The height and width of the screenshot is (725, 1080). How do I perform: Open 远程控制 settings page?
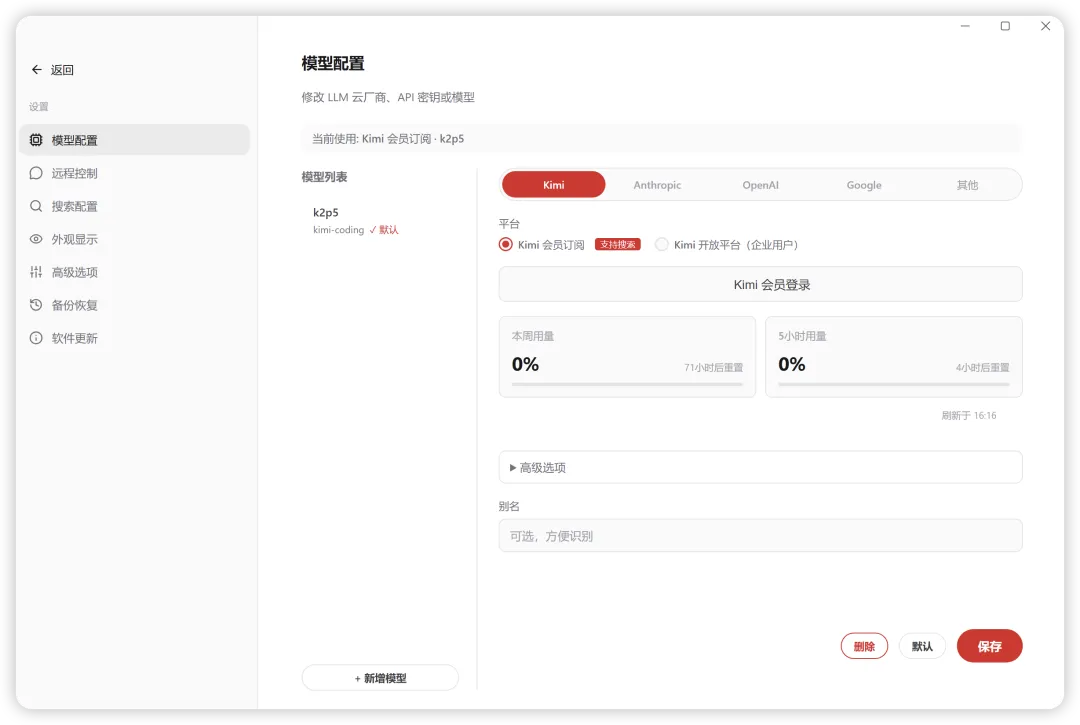(x=135, y=173)
